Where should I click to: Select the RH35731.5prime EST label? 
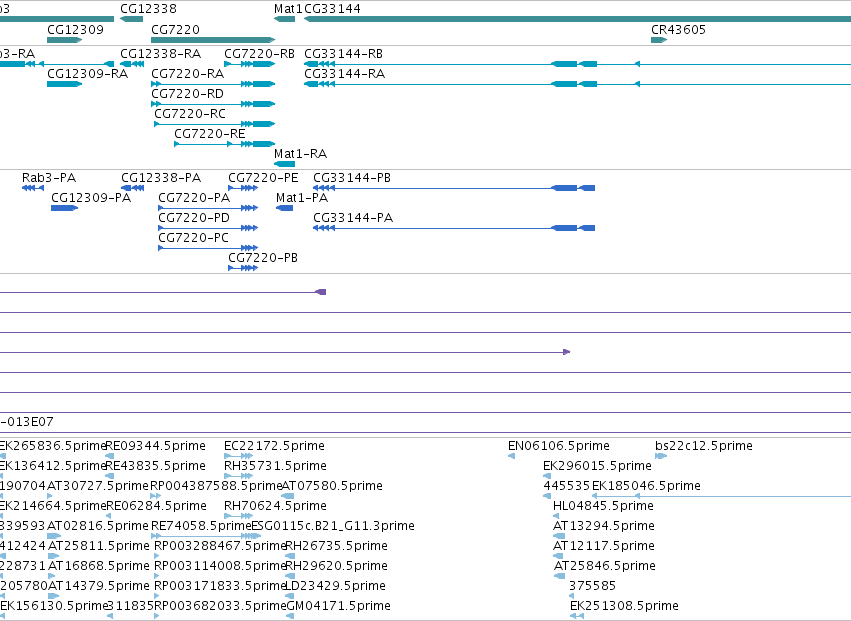[x=276, y=466]
